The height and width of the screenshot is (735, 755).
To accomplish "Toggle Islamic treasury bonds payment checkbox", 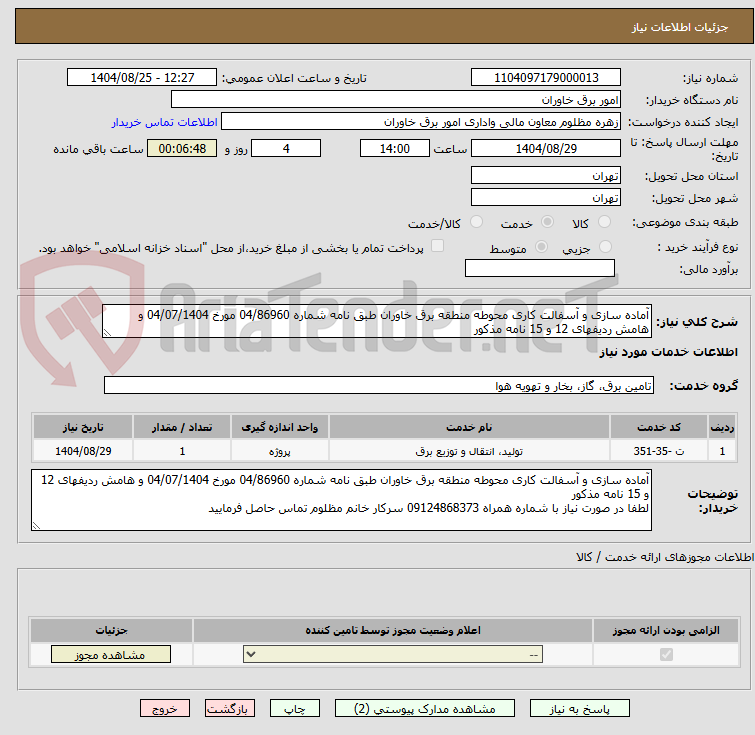I will pyautogui.click(x=437, y=246).
